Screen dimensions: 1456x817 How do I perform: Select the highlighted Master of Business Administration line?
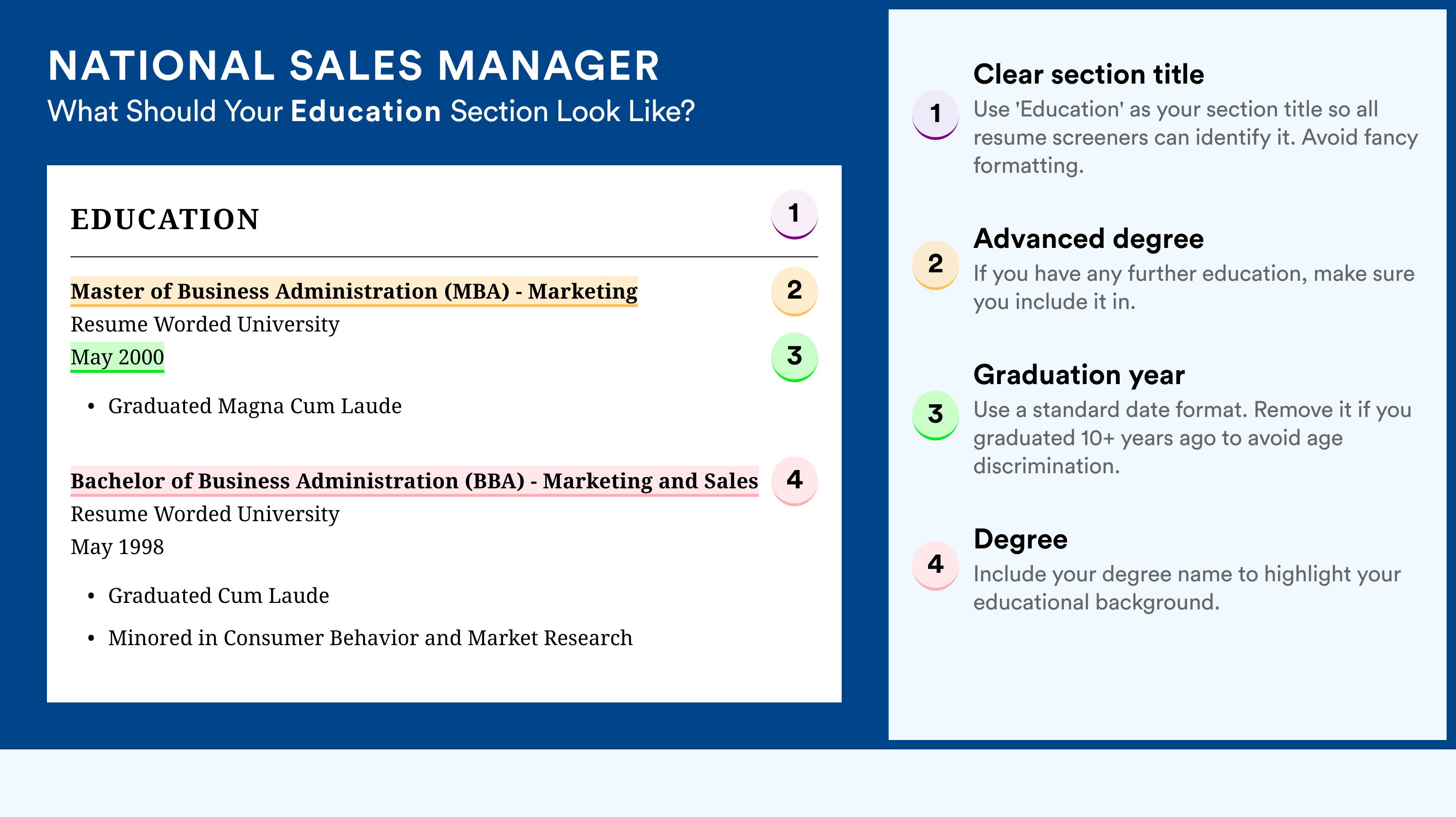[x=354, y=292]
